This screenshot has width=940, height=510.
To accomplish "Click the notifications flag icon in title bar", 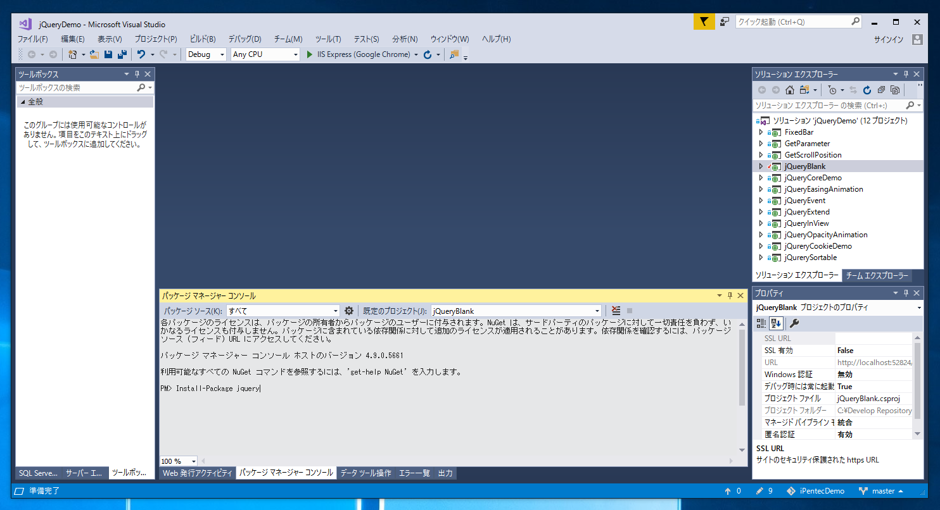I will (x=704, y=22).
